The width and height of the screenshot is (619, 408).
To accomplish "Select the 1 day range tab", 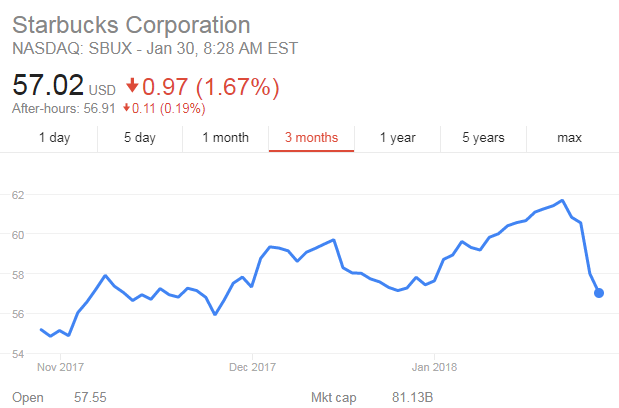I will tap(54, 138).
